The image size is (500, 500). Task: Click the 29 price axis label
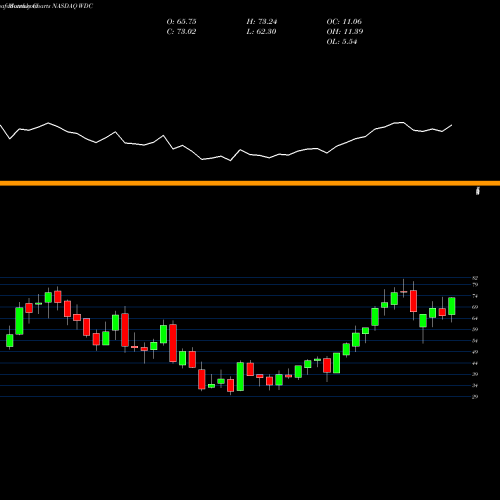[x=475, y=397]
